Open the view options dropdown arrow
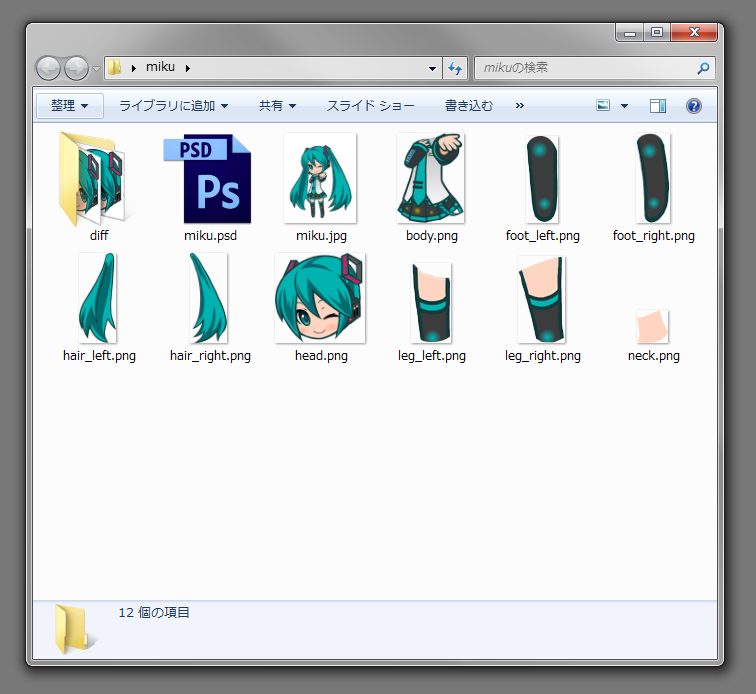The width and height of the screenshot is (756, 694). pos(624,106)
